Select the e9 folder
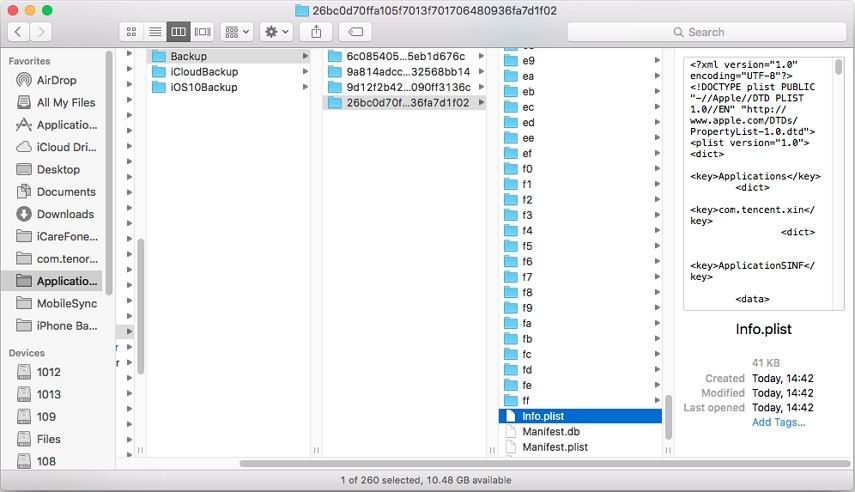Viewport: 855px width, 492px height. pos(580,61)
